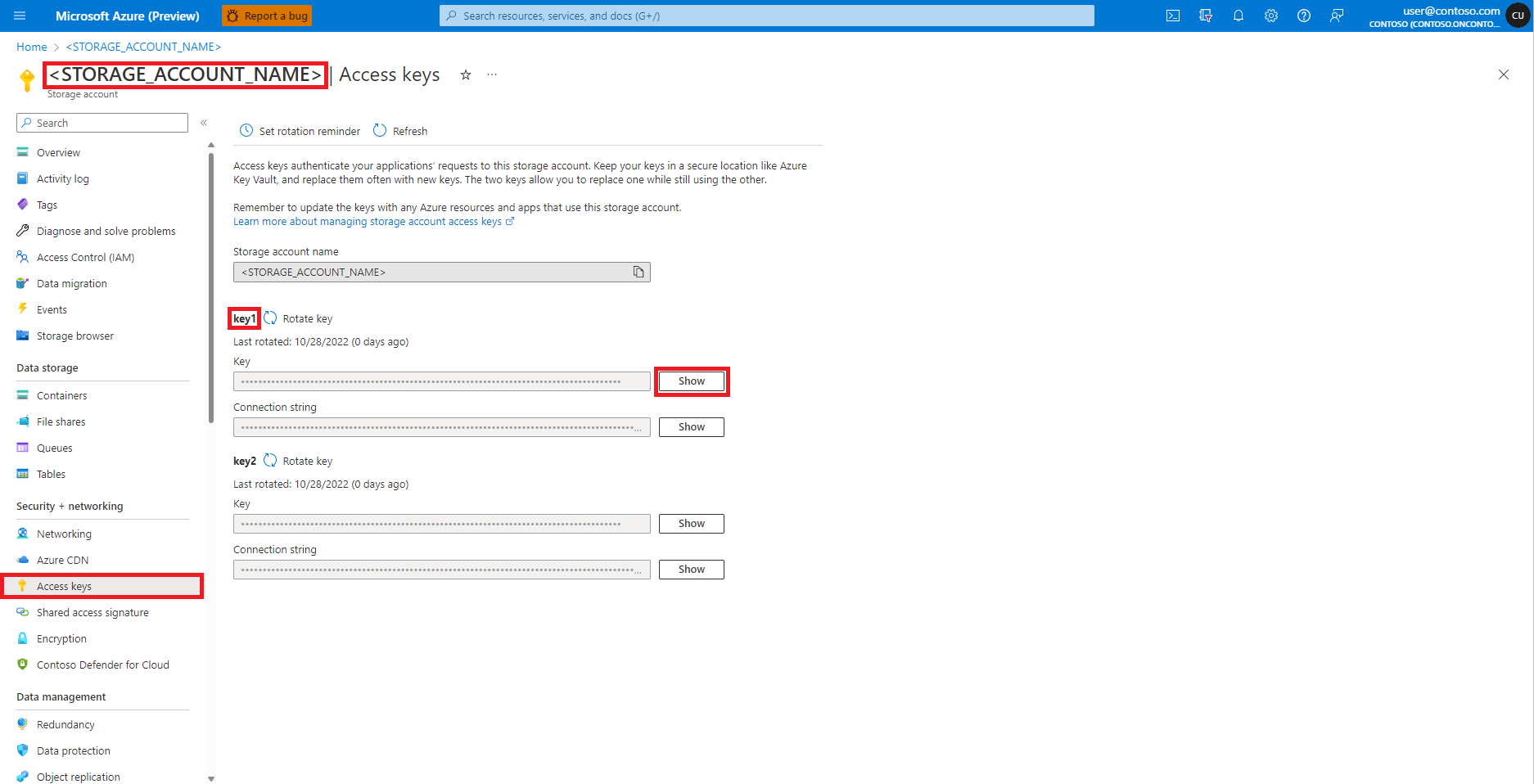Open the notifications bell icon

point(1238,16)
